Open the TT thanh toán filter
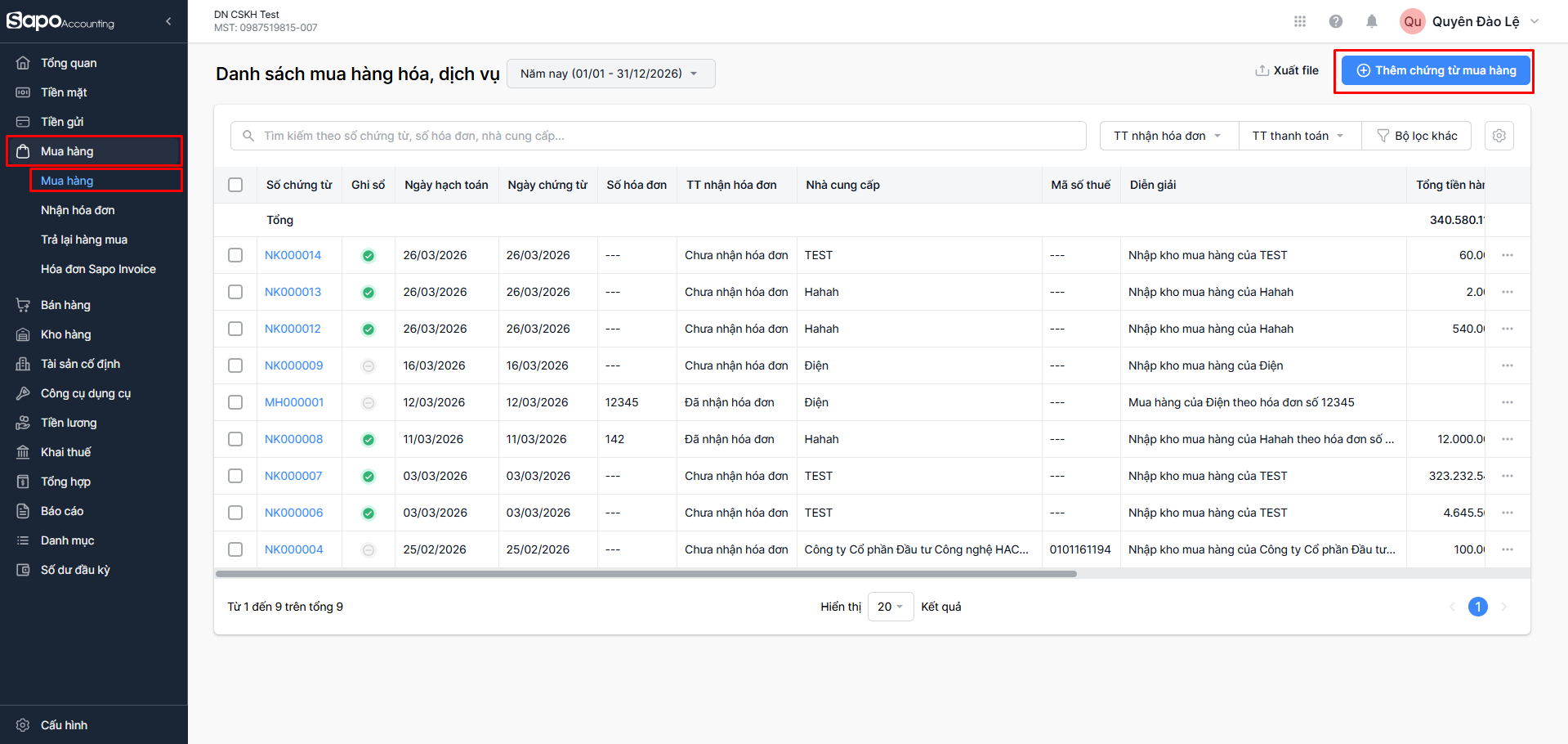 [x=1300, y=136]
